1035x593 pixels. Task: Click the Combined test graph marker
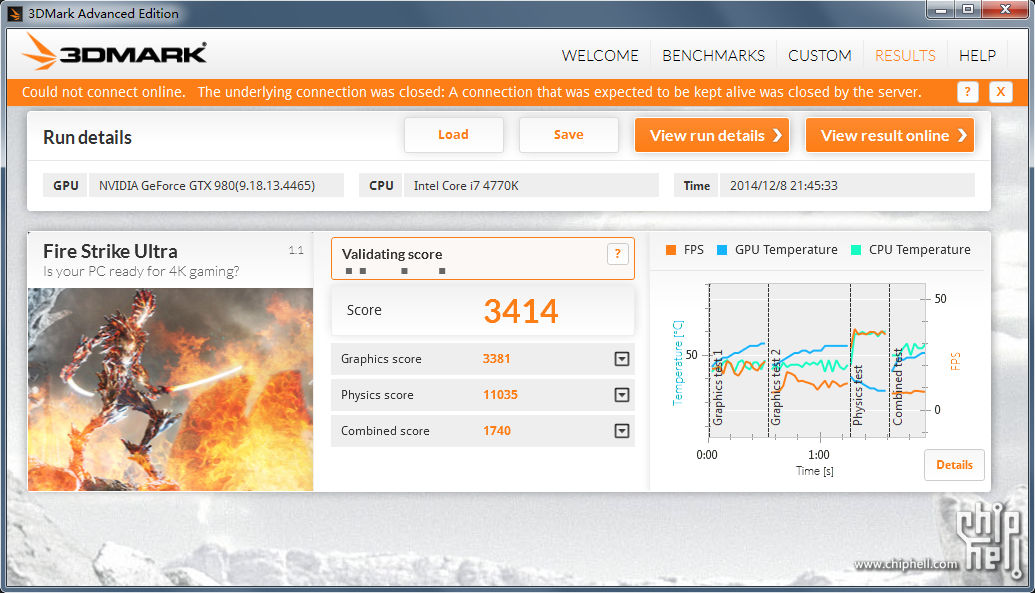pos(898,387)
